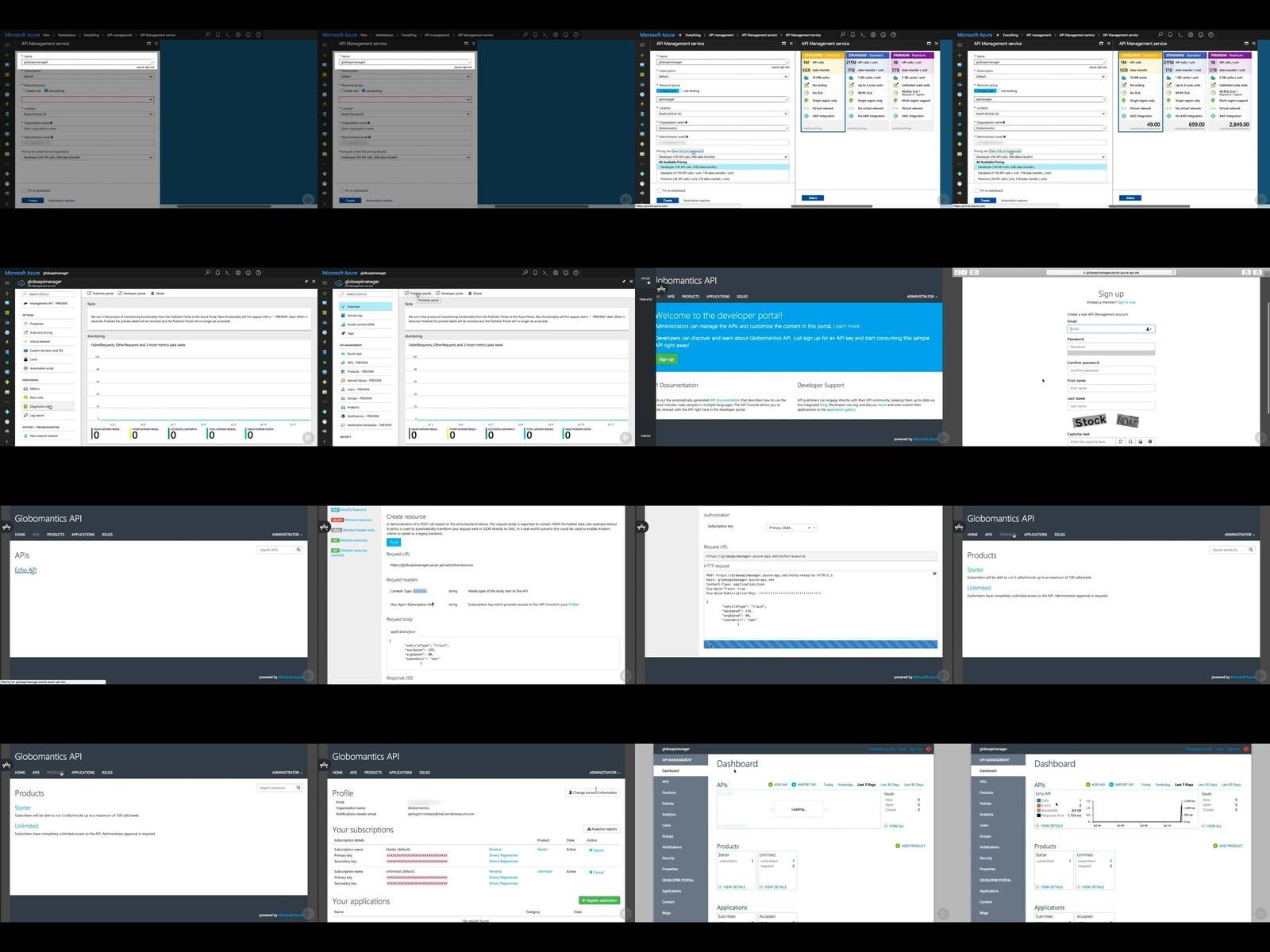Click the First name field on the Sign up form
Image resolution: width=1270 pixels, height=952 pixels.
1110,389
